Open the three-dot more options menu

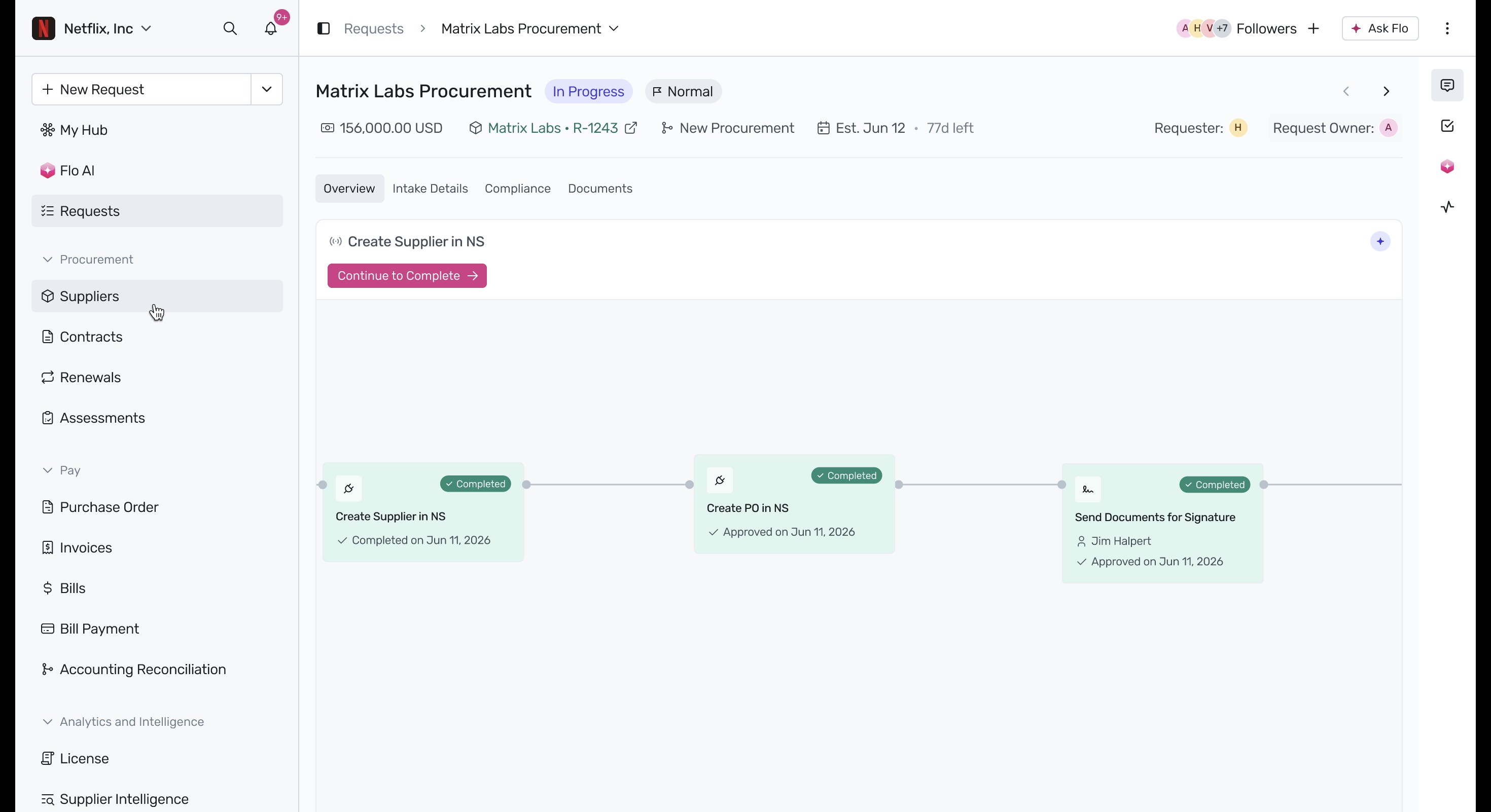pyautogui.click(x=1447, y=28)
